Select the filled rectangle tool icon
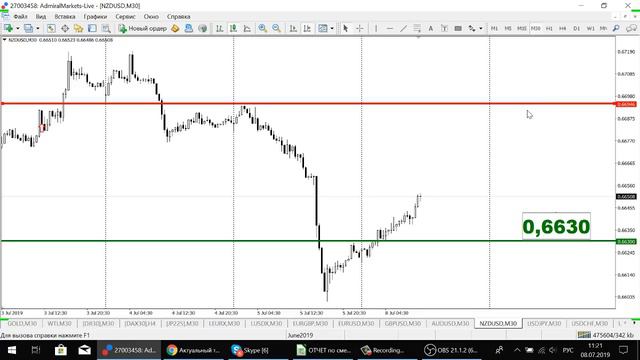Image resolution: width=640 pixels, height=360 pixels. pos(458,28)
